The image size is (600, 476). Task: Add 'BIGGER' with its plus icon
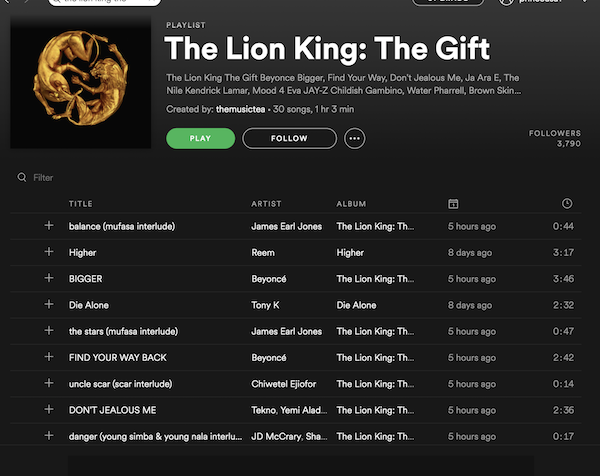(x=49, y=278)
